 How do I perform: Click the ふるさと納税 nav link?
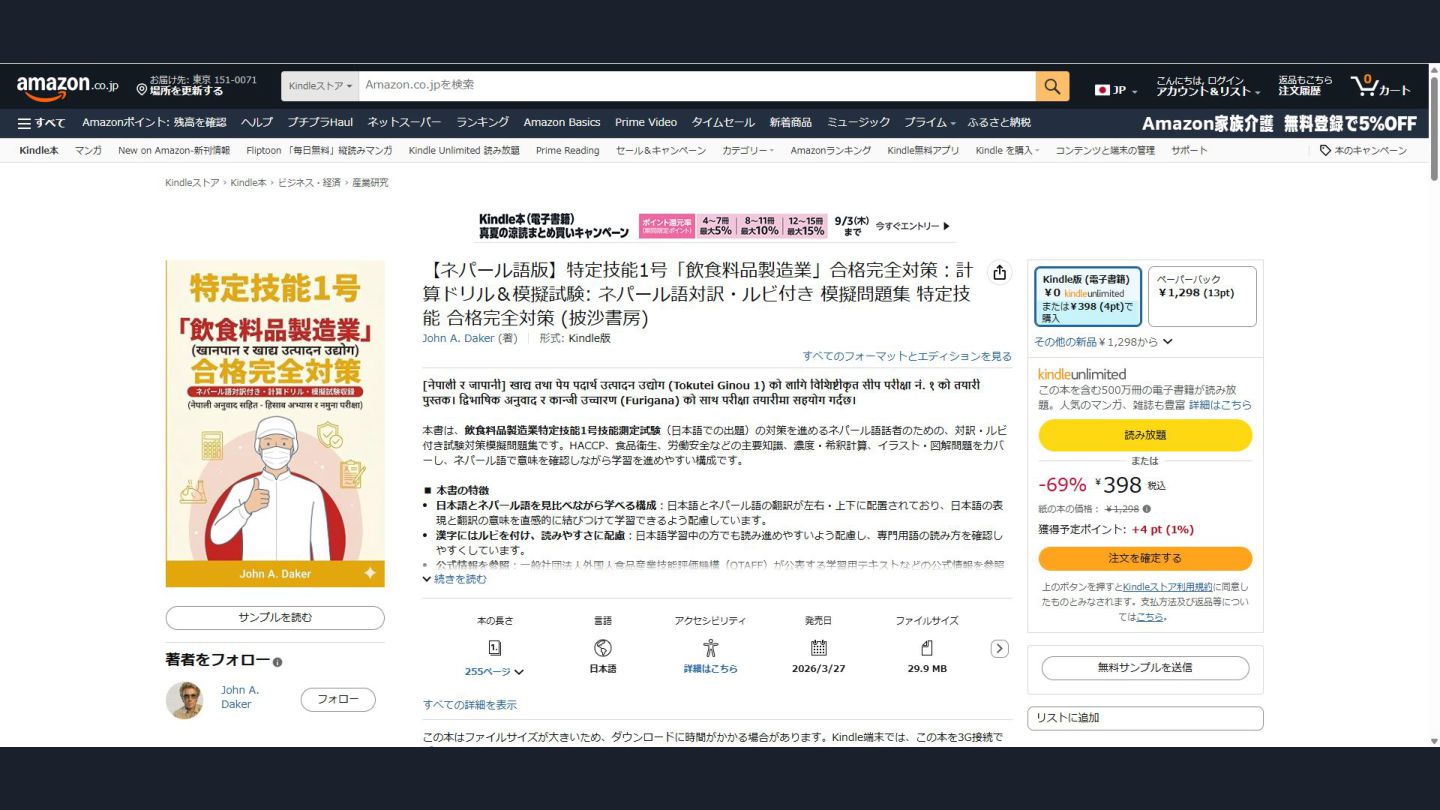tap(999, 123)
